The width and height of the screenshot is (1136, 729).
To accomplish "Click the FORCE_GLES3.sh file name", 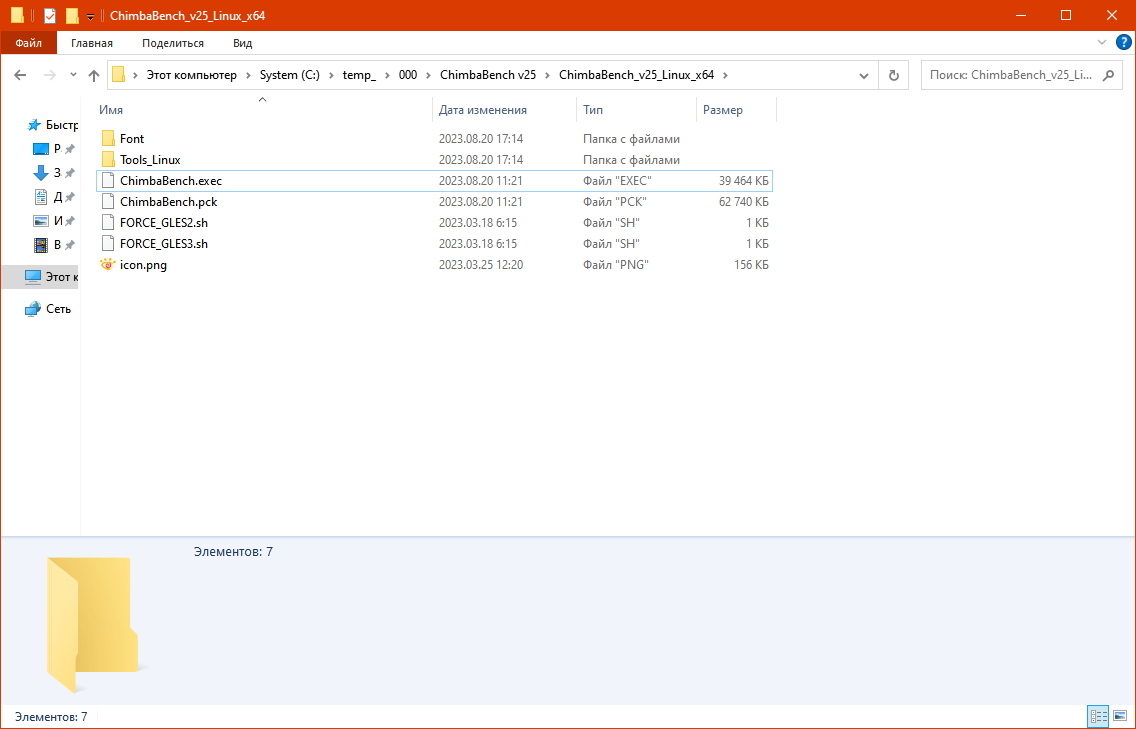I will 164,243.
